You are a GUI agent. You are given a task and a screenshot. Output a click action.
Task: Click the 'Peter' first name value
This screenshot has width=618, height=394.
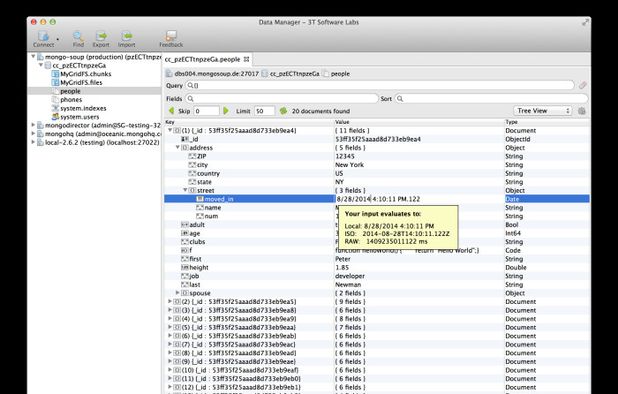343,259
